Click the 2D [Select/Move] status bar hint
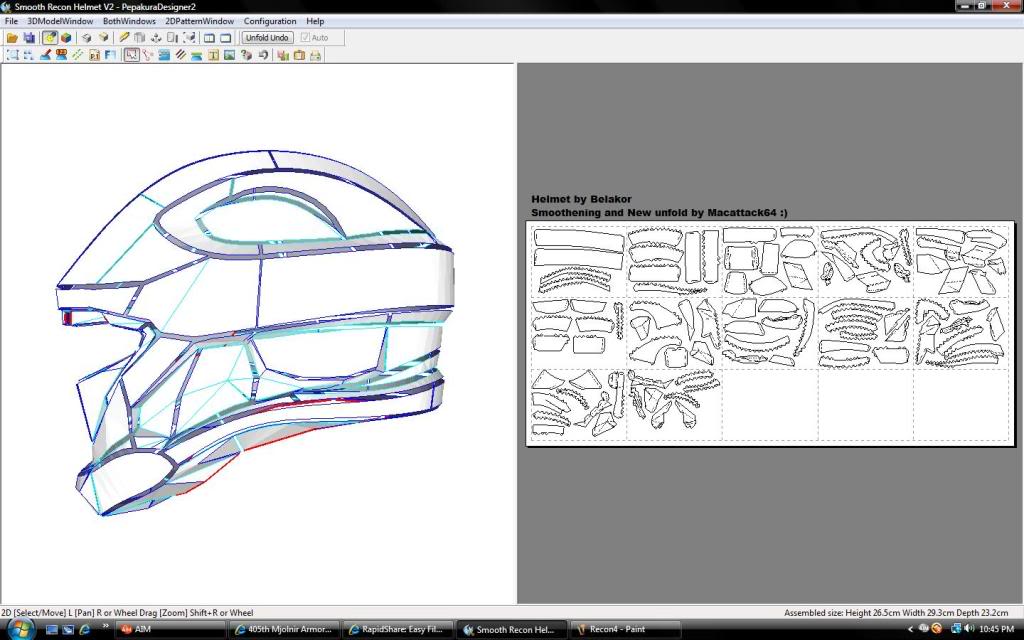The height and width of the screenshot is (640, 1024). (127, 613)
